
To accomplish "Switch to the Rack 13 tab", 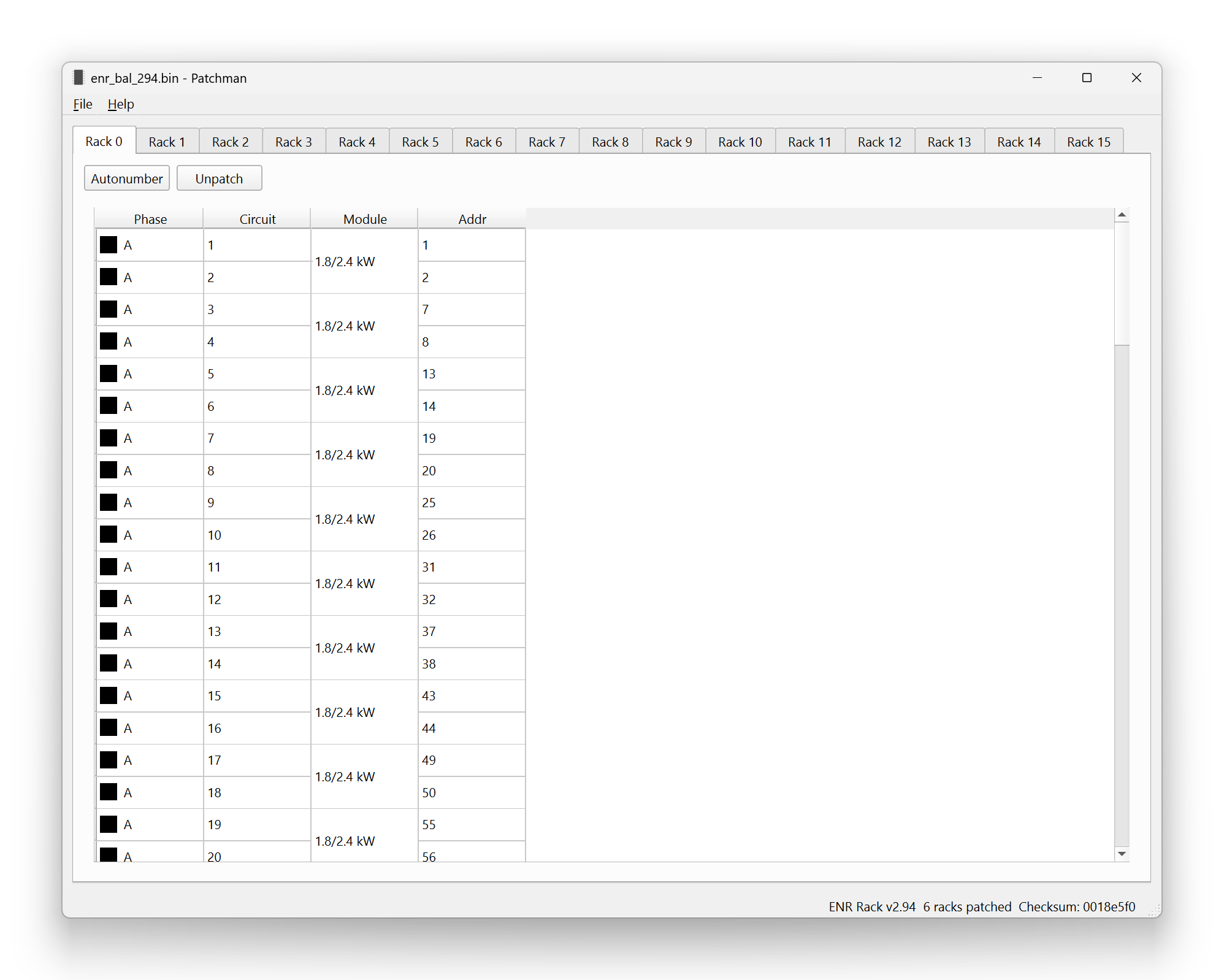I will click(x=949, y=142).
